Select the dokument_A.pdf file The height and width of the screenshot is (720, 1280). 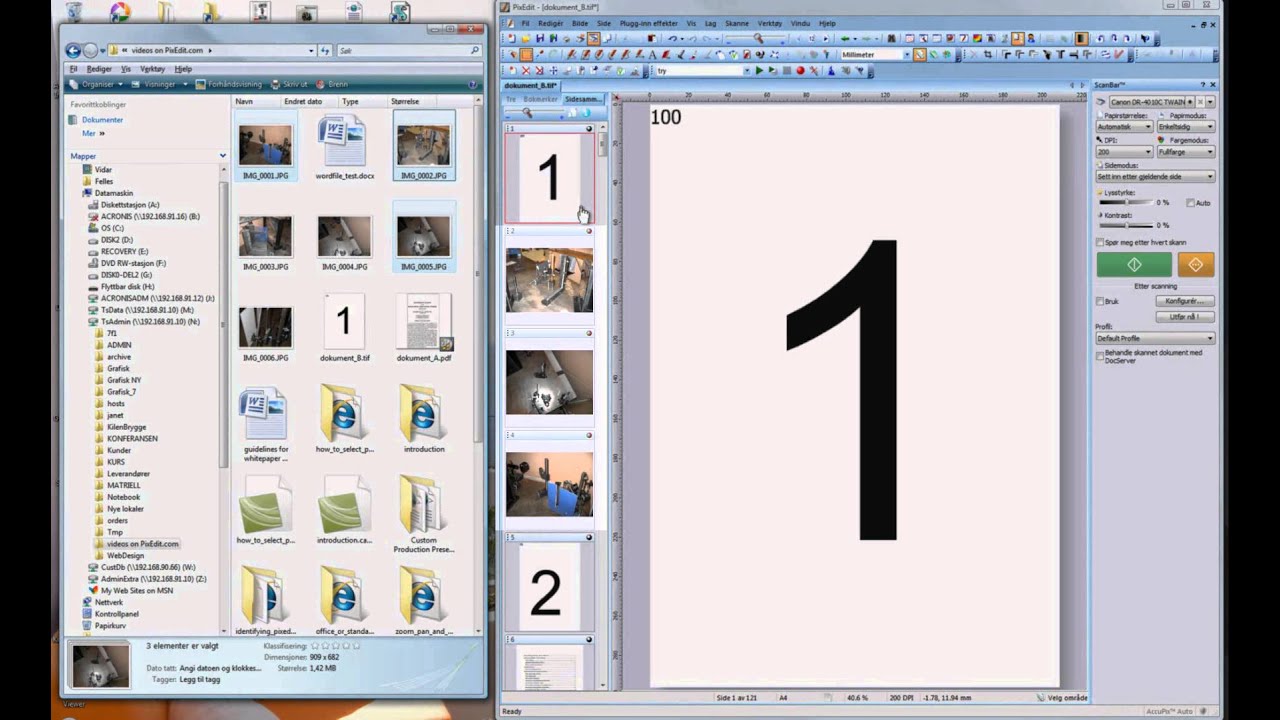click(x=424, y=328)
